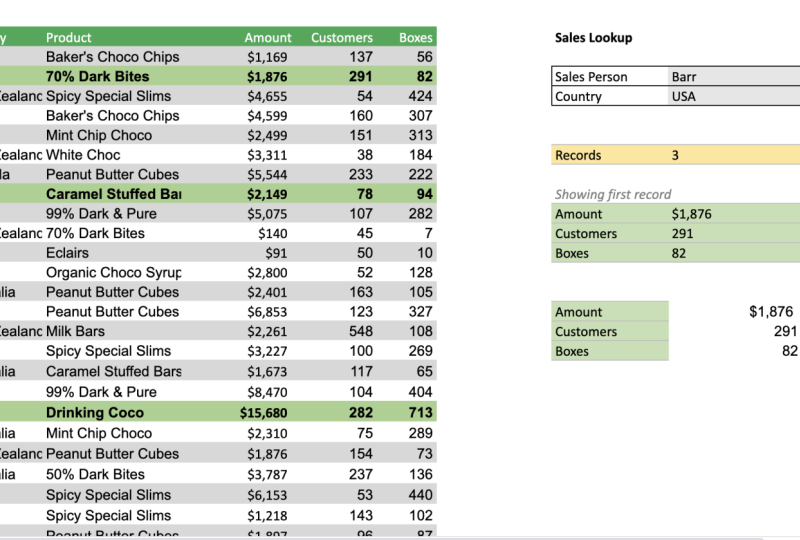The image size is (800, 540).
Task: Click the Product column header
Action: click(x=68, y=37)
